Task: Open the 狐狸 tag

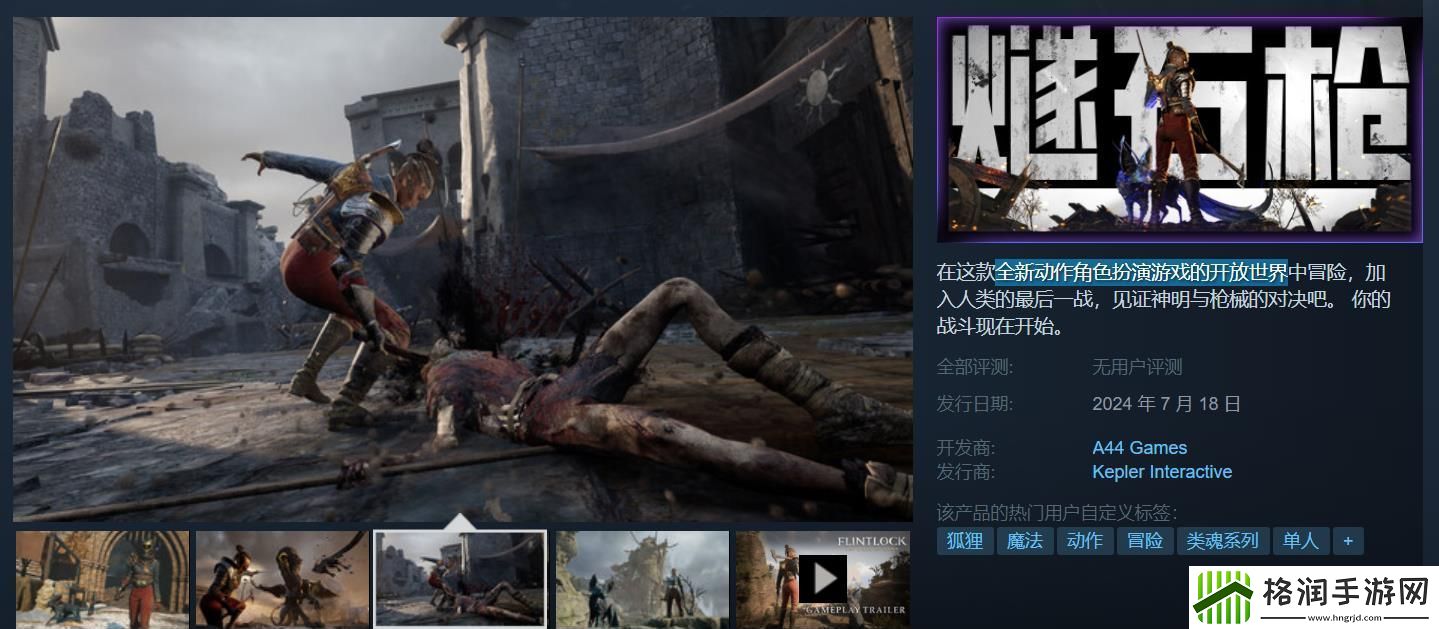Action: click(965, 541)
